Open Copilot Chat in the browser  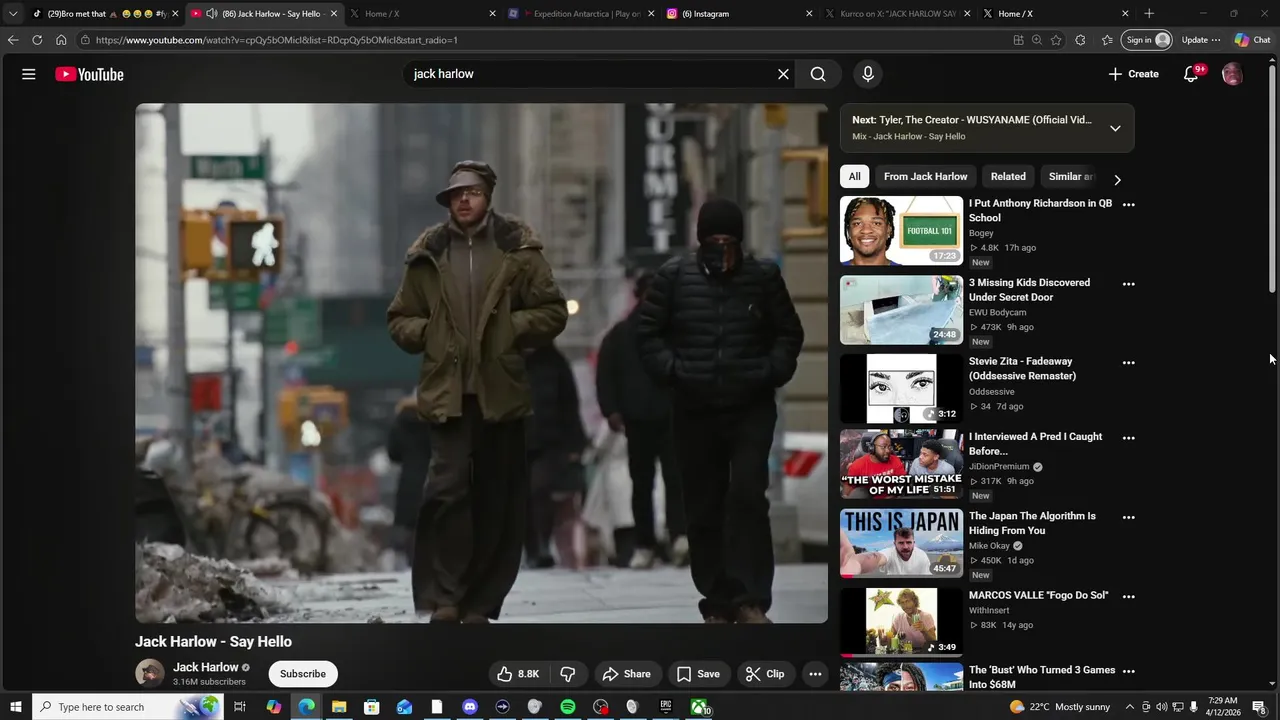[1252, 40]
